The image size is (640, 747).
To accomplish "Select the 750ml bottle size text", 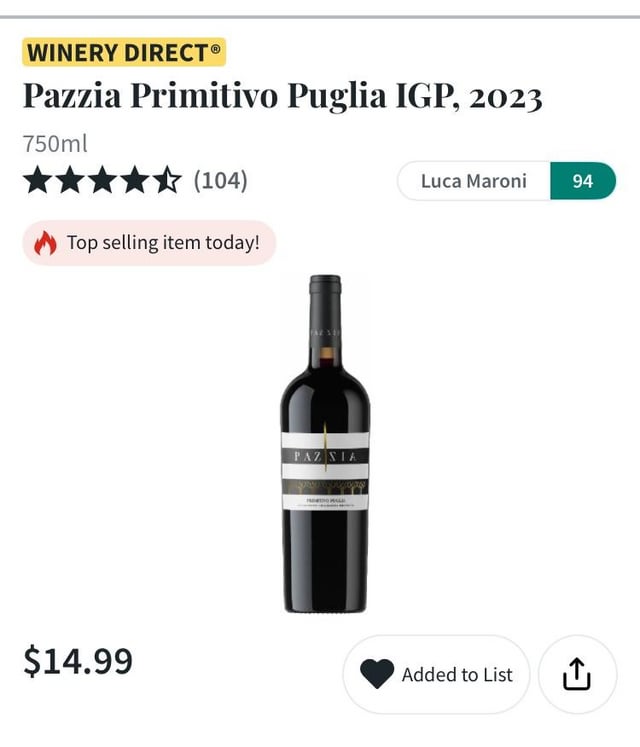I will (x=55, y=143).
